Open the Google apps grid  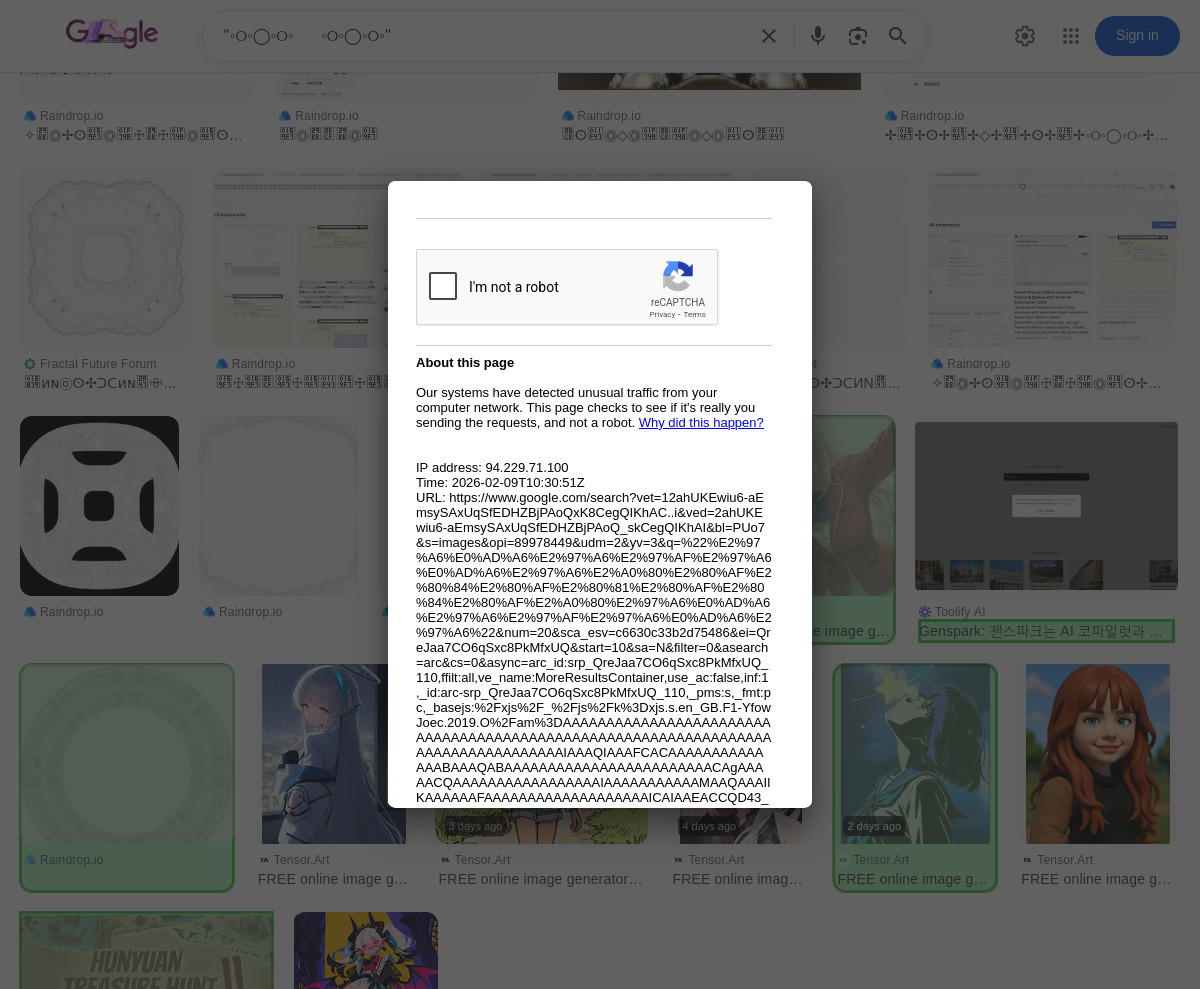click(x=1071, y=36)
